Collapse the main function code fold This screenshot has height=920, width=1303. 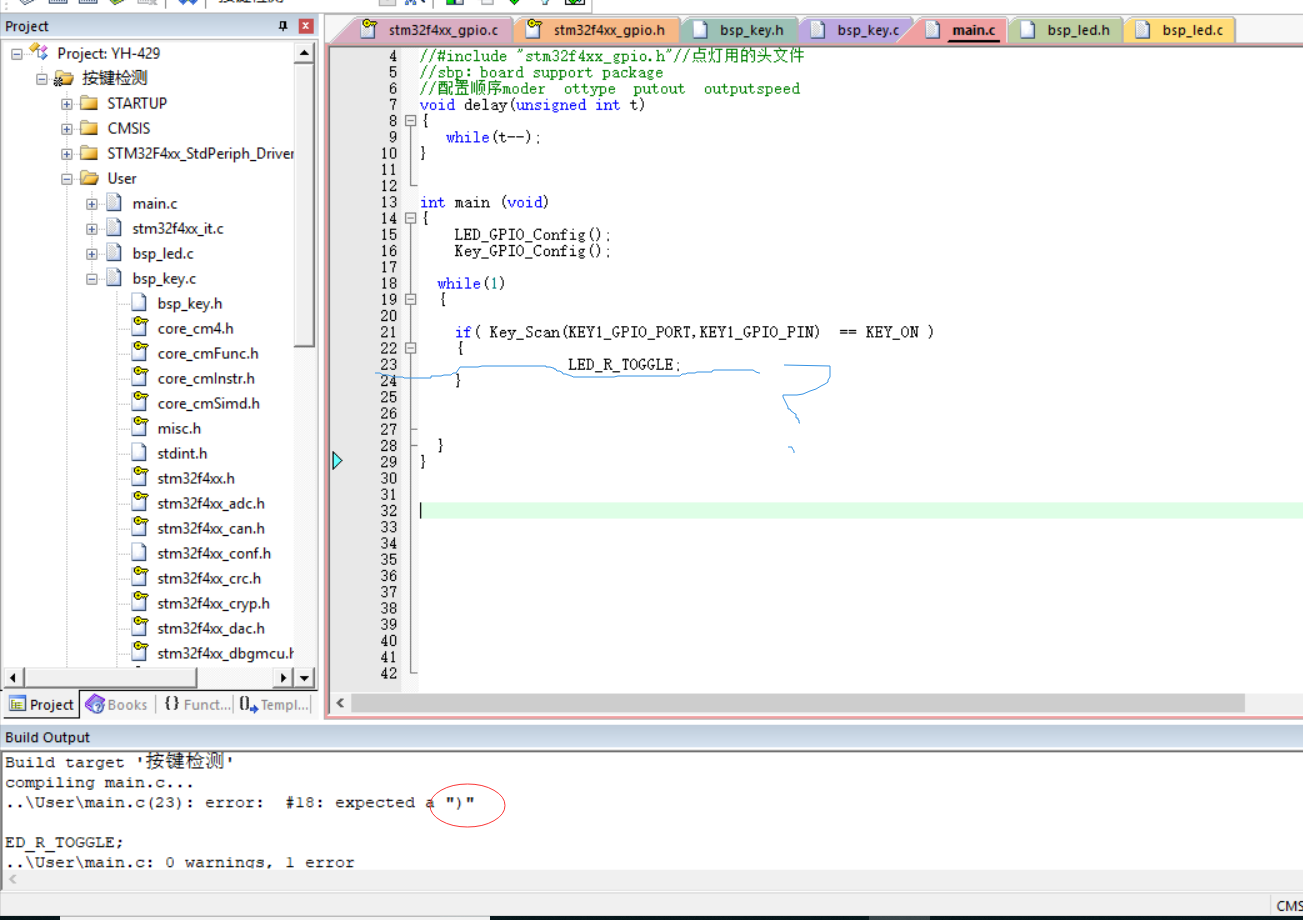410,218
